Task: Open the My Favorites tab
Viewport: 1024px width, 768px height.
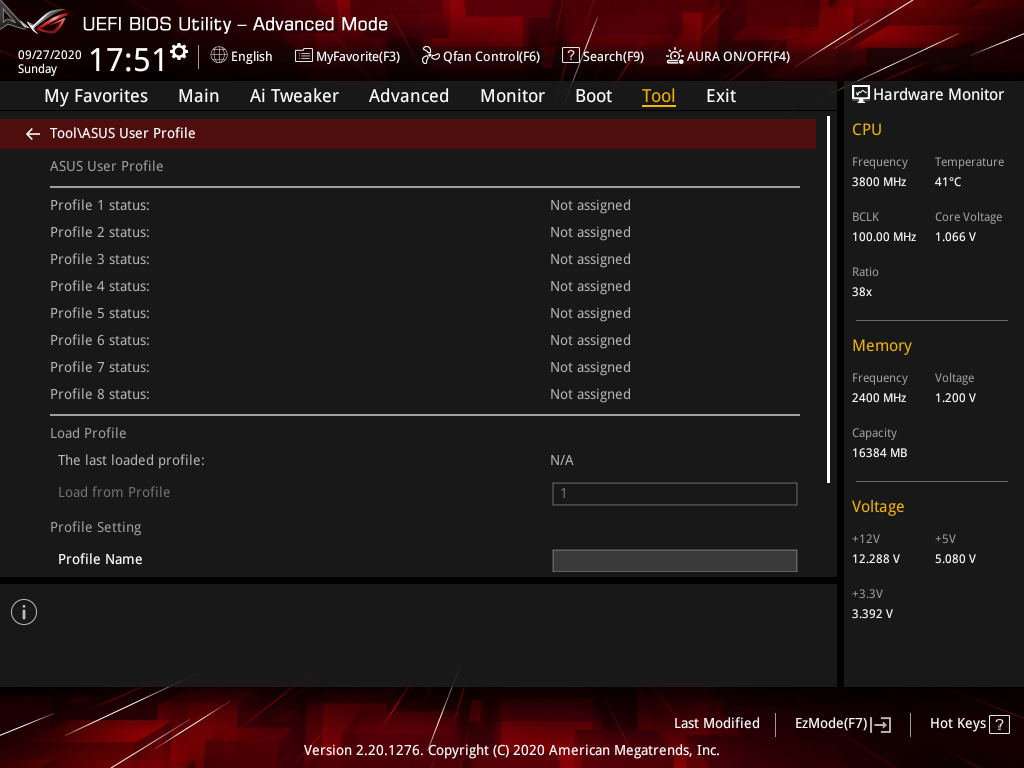Action: [96, 96]
